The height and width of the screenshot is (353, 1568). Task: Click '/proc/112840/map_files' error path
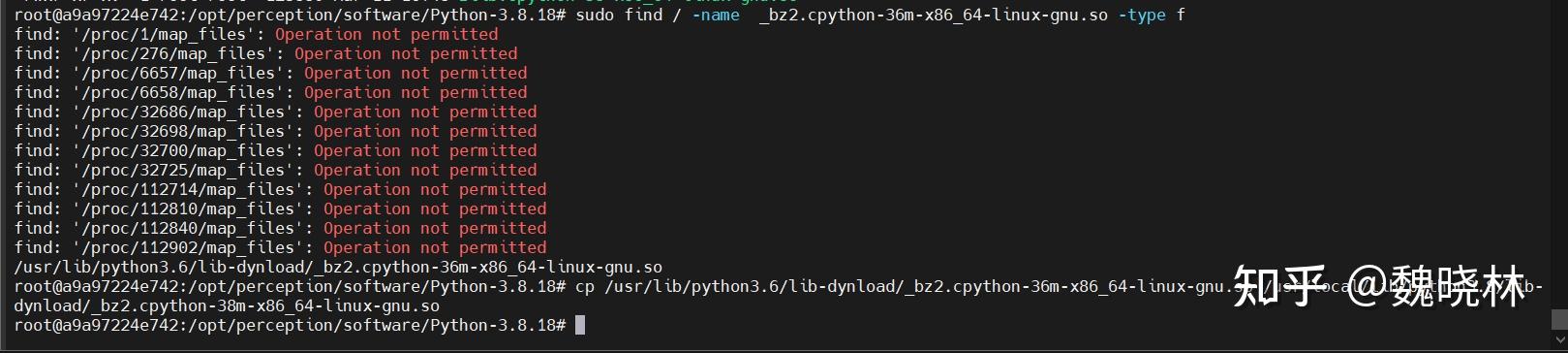coord(188,228)
